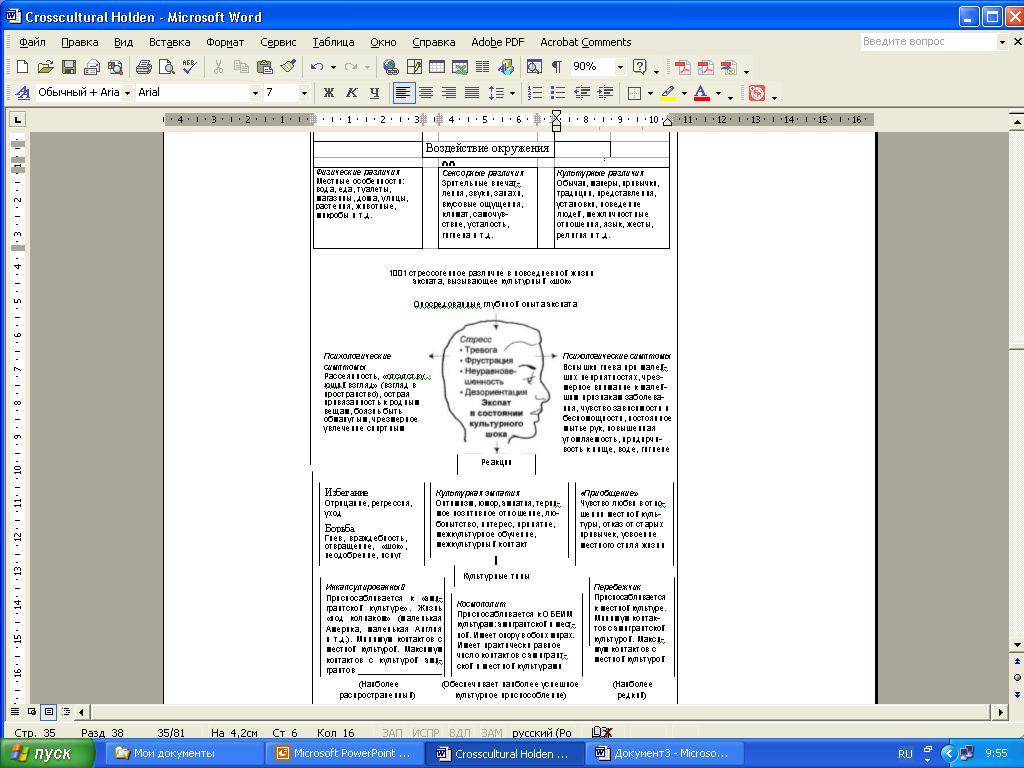The image size is (1024, 768).
Task: Cut selection with the scissors icon
Action: click(218, 67)
